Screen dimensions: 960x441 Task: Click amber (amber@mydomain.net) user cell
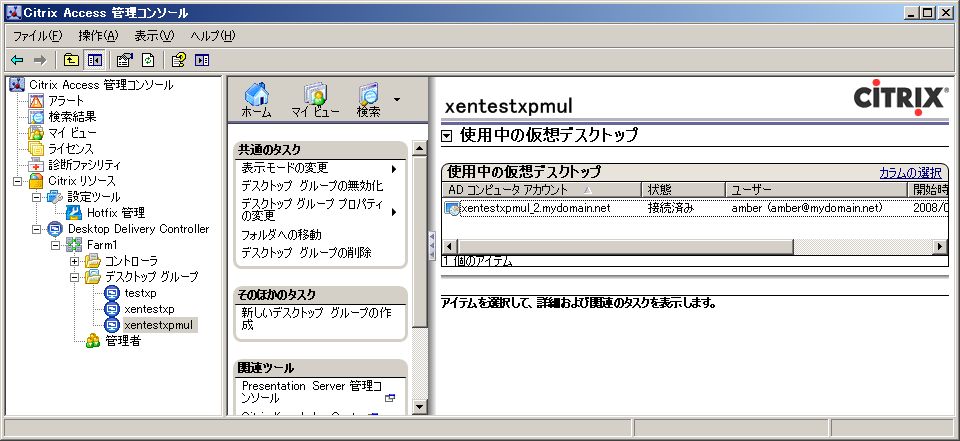(x=806, y=208)
